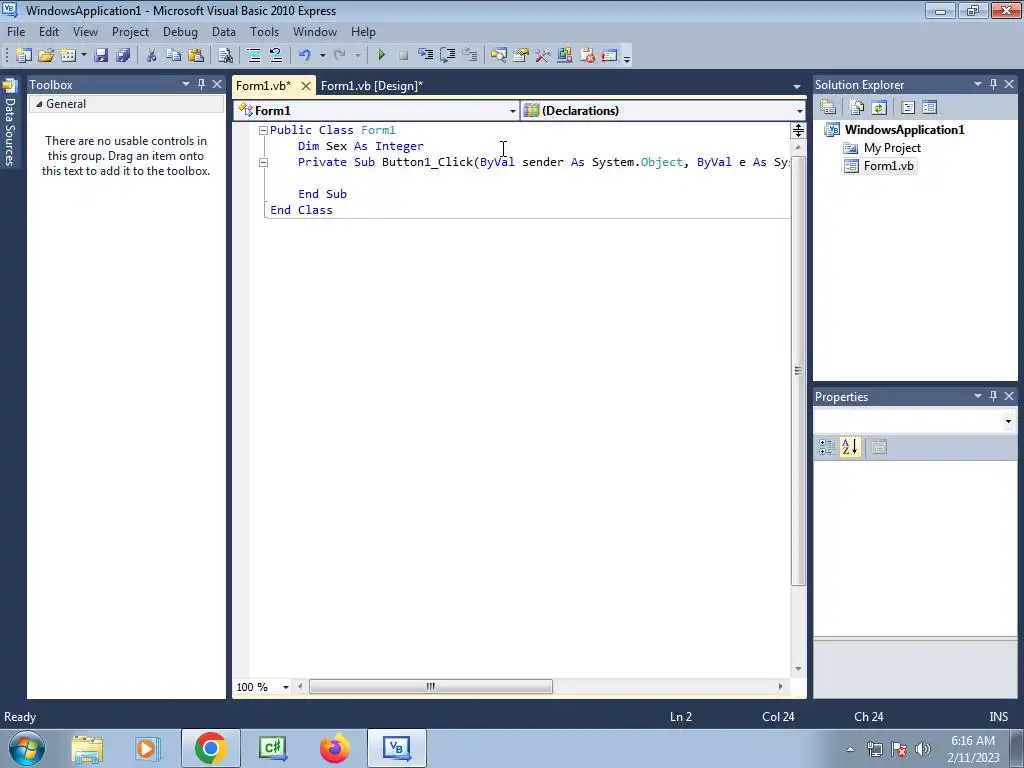Open the Add New Item dropdown arrow
Screen dimensions: 1024x768
(x=84, y=56)
